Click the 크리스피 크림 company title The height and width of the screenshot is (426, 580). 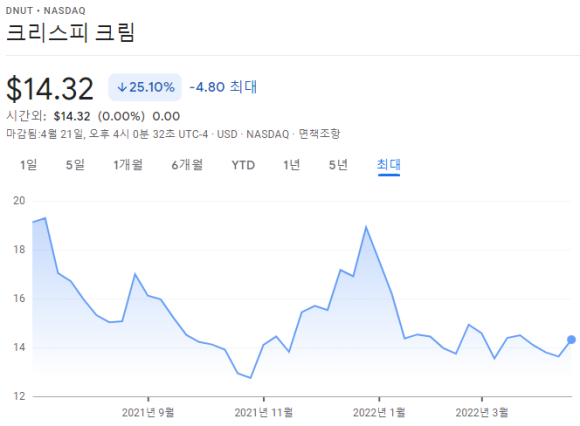tap(70, 33)
